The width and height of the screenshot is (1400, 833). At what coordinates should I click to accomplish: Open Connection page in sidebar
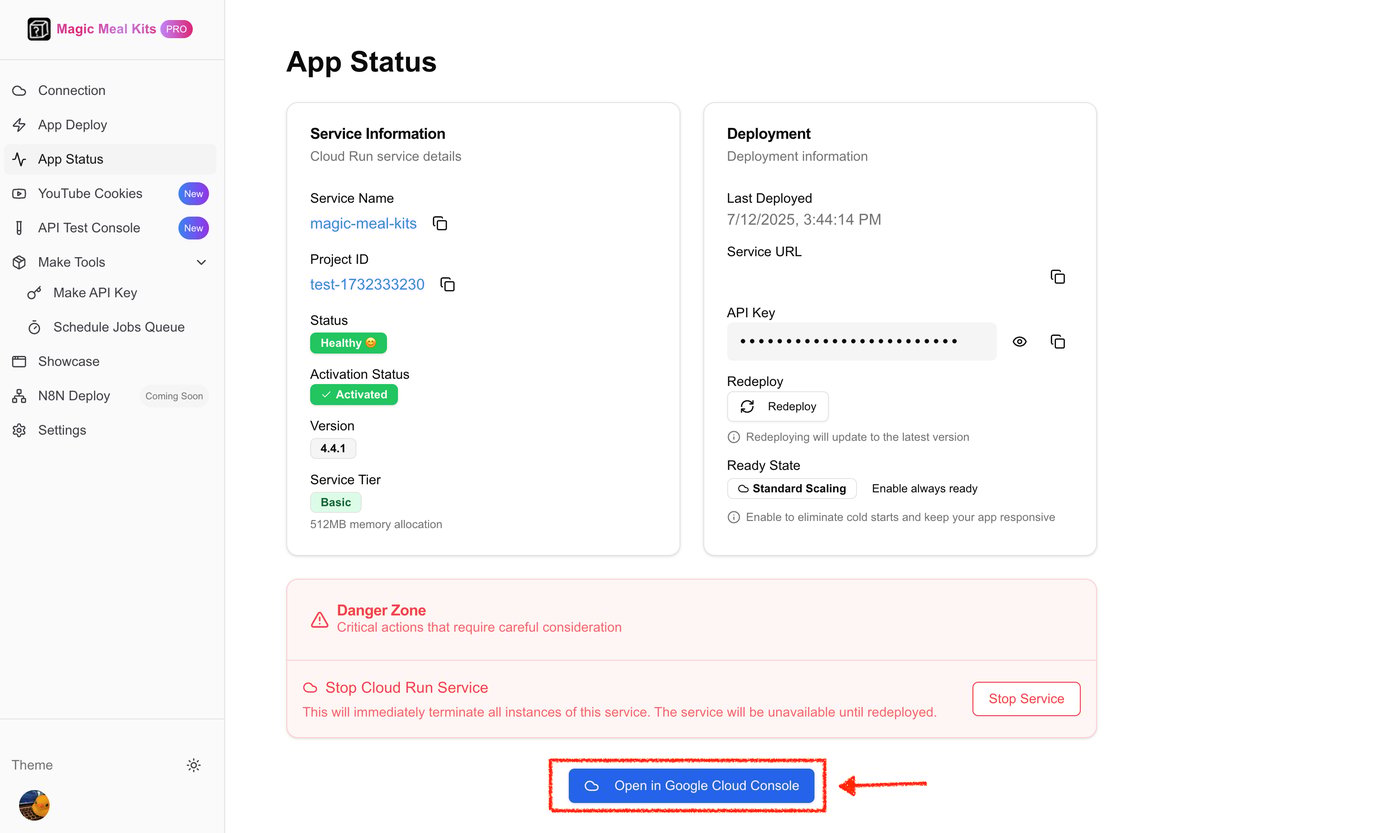click(x=110, y=90)
